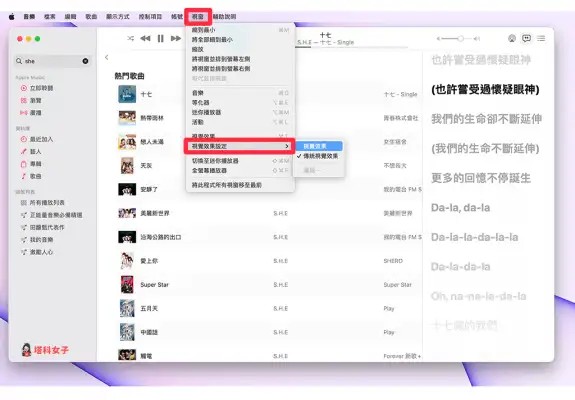Screen dimensions: 575x400
Task: Open the 控制項目 (Controls) menu
Action: pyautogui.click(x=150, y=17)
